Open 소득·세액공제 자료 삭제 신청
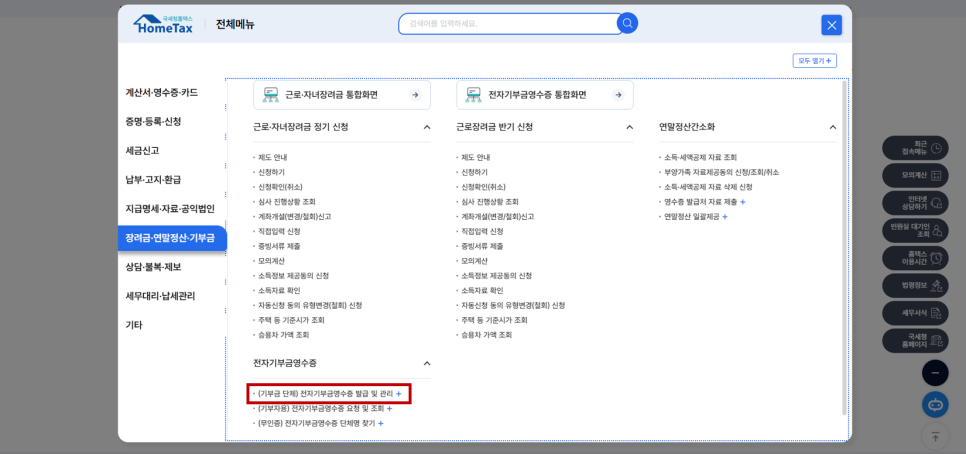This screenshot has width=966, height=454. click(708, 187)
